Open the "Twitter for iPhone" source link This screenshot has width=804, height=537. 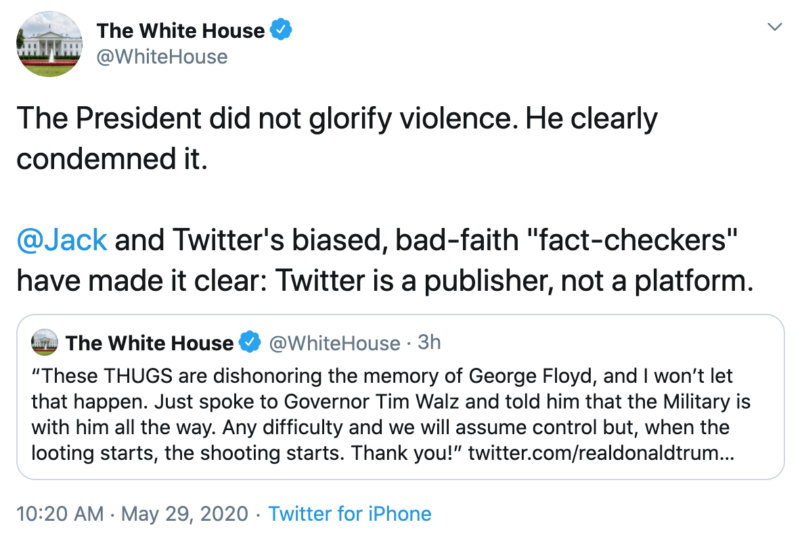click(350, 514)
